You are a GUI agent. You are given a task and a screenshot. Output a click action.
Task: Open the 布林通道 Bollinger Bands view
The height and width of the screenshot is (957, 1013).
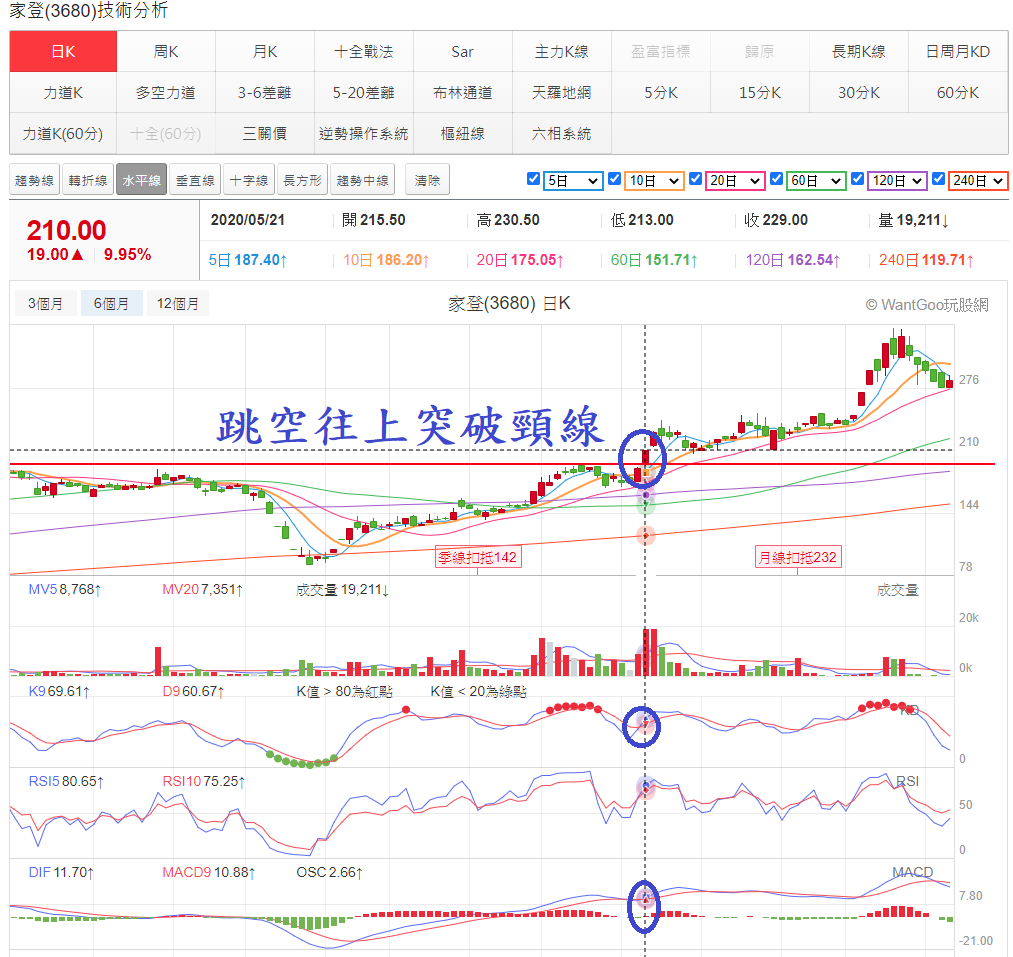(x=462, y=91)
